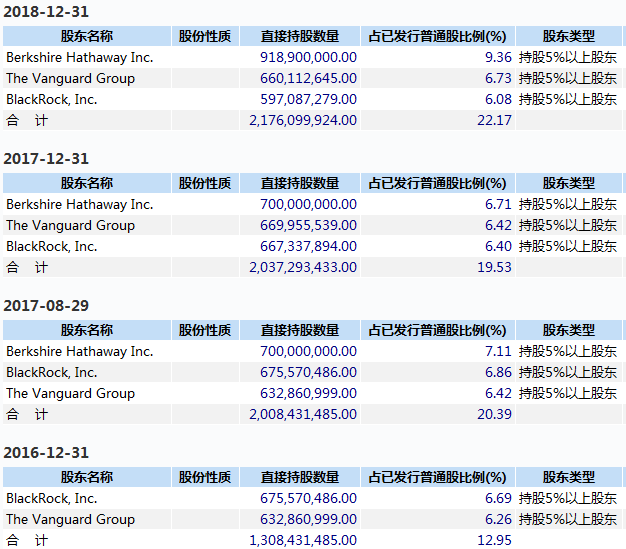Select Berkshire Hathaway Inc. in the 2018-12-31 table

tap(80, 57)
